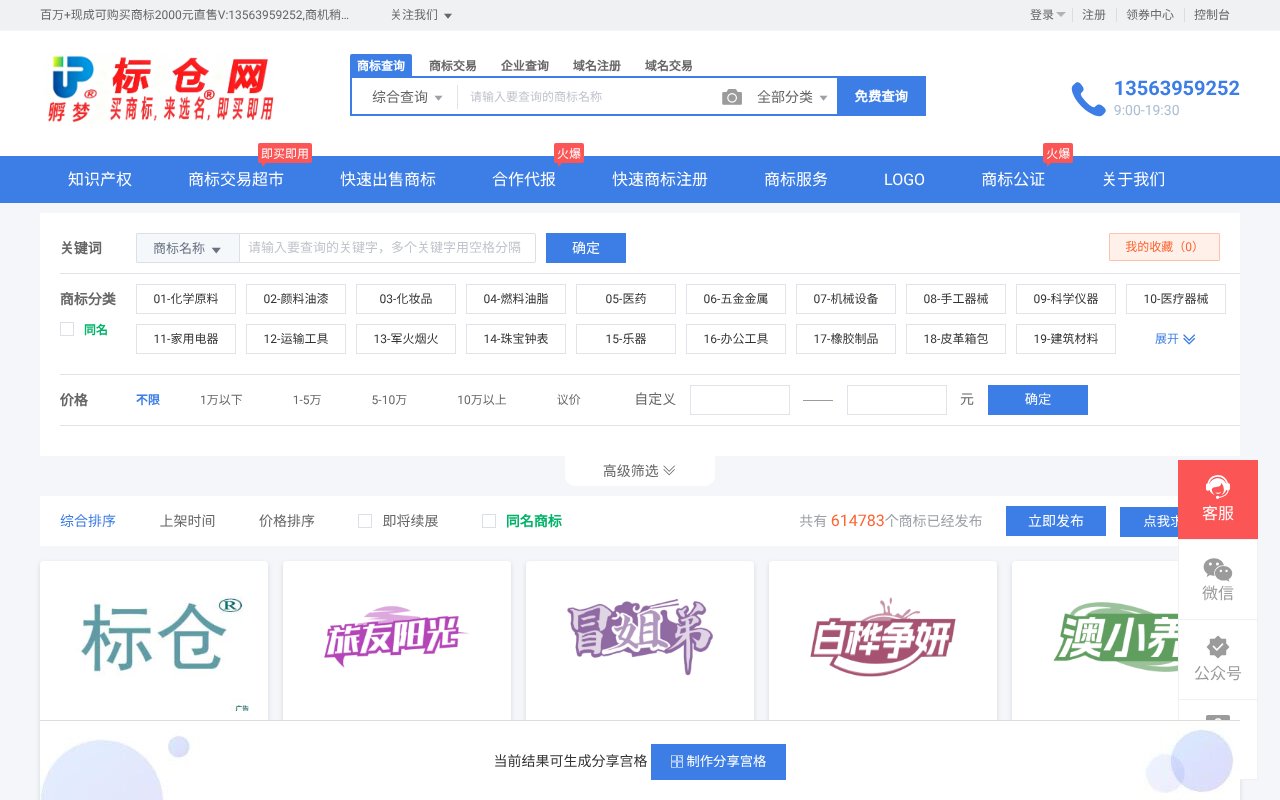
Task: Click the 立即发布 button
Action: [x=1055, y=521]
